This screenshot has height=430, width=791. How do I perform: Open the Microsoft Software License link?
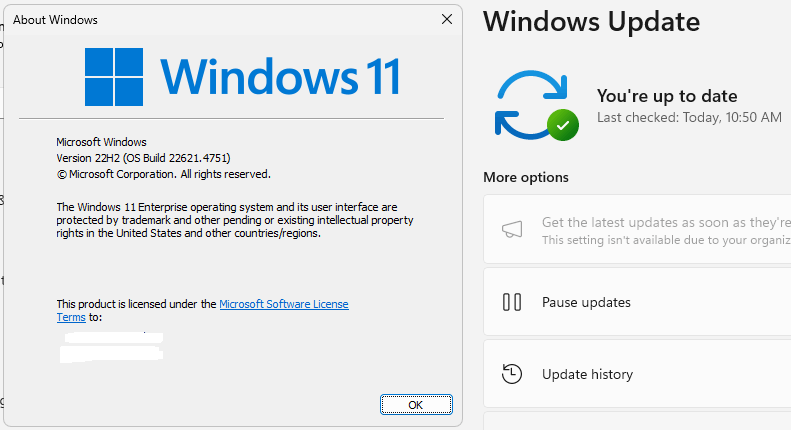pyautogui.click(x=284, y=304)
